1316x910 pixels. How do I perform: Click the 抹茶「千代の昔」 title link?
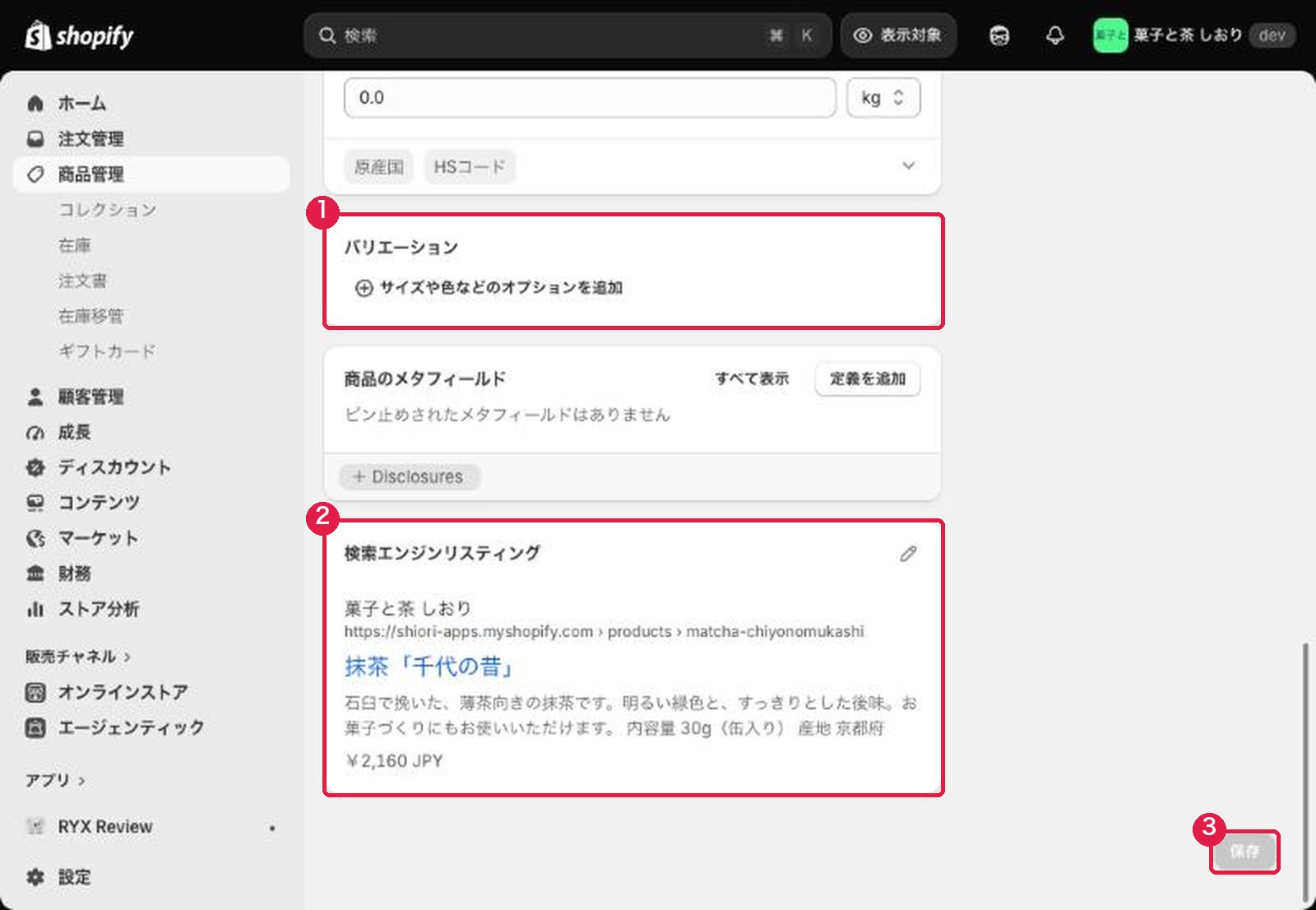(429, 666)
